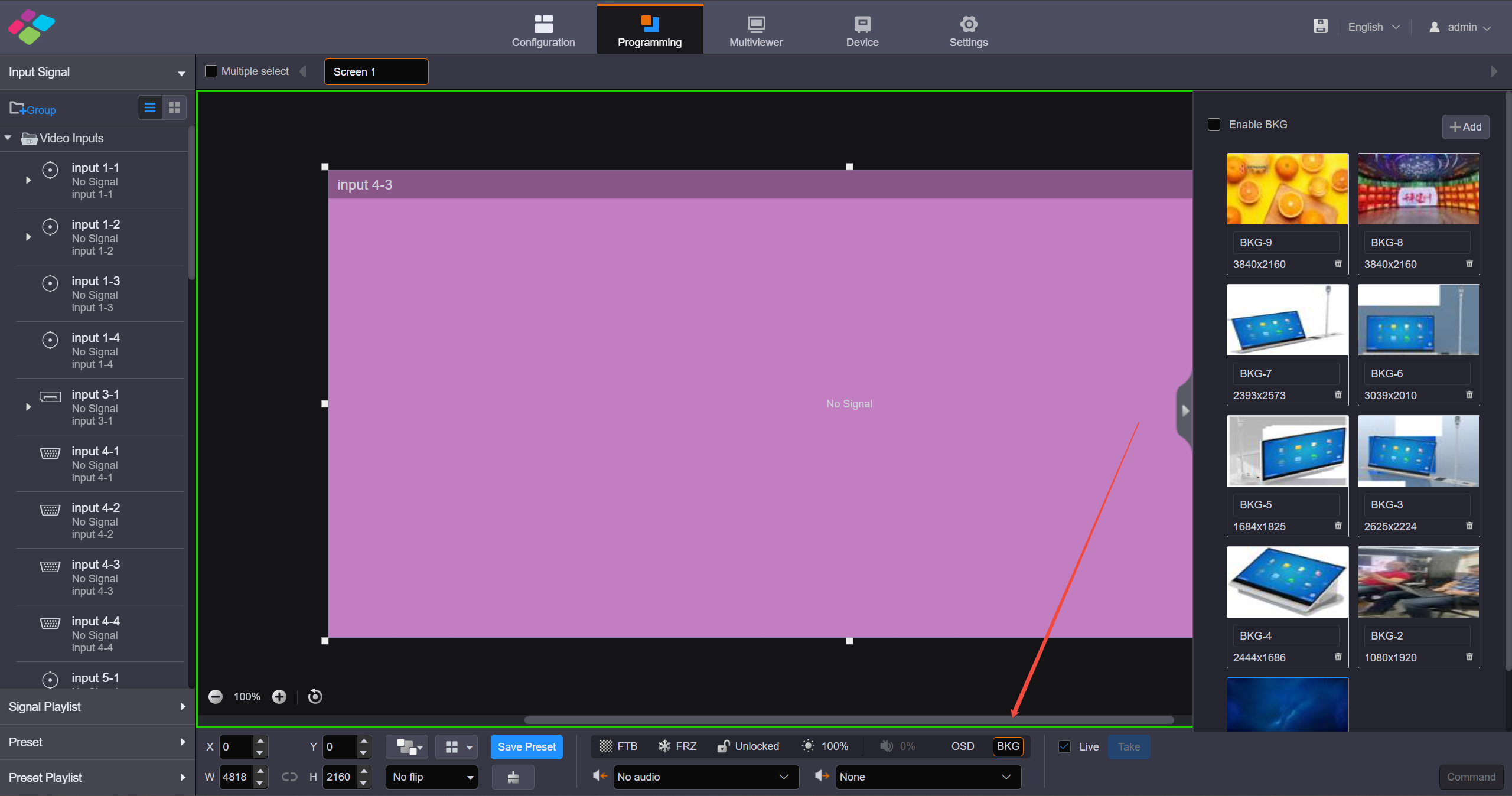Uncheck the Live checkbox
Viewport: 1512px width, 796px height.
click(x=1065, y=747)
